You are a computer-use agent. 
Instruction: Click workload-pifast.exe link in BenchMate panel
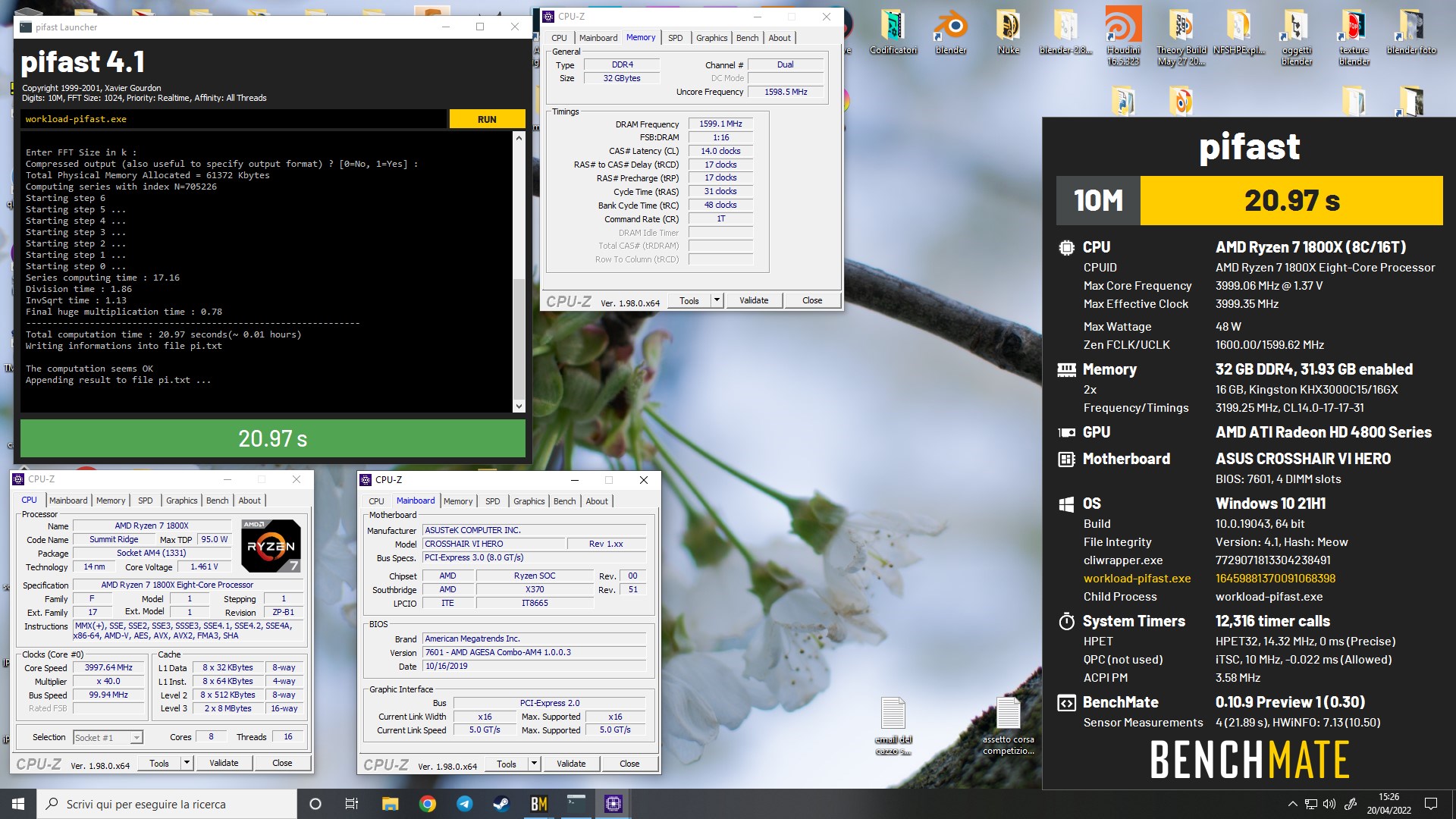(1137, 578)
